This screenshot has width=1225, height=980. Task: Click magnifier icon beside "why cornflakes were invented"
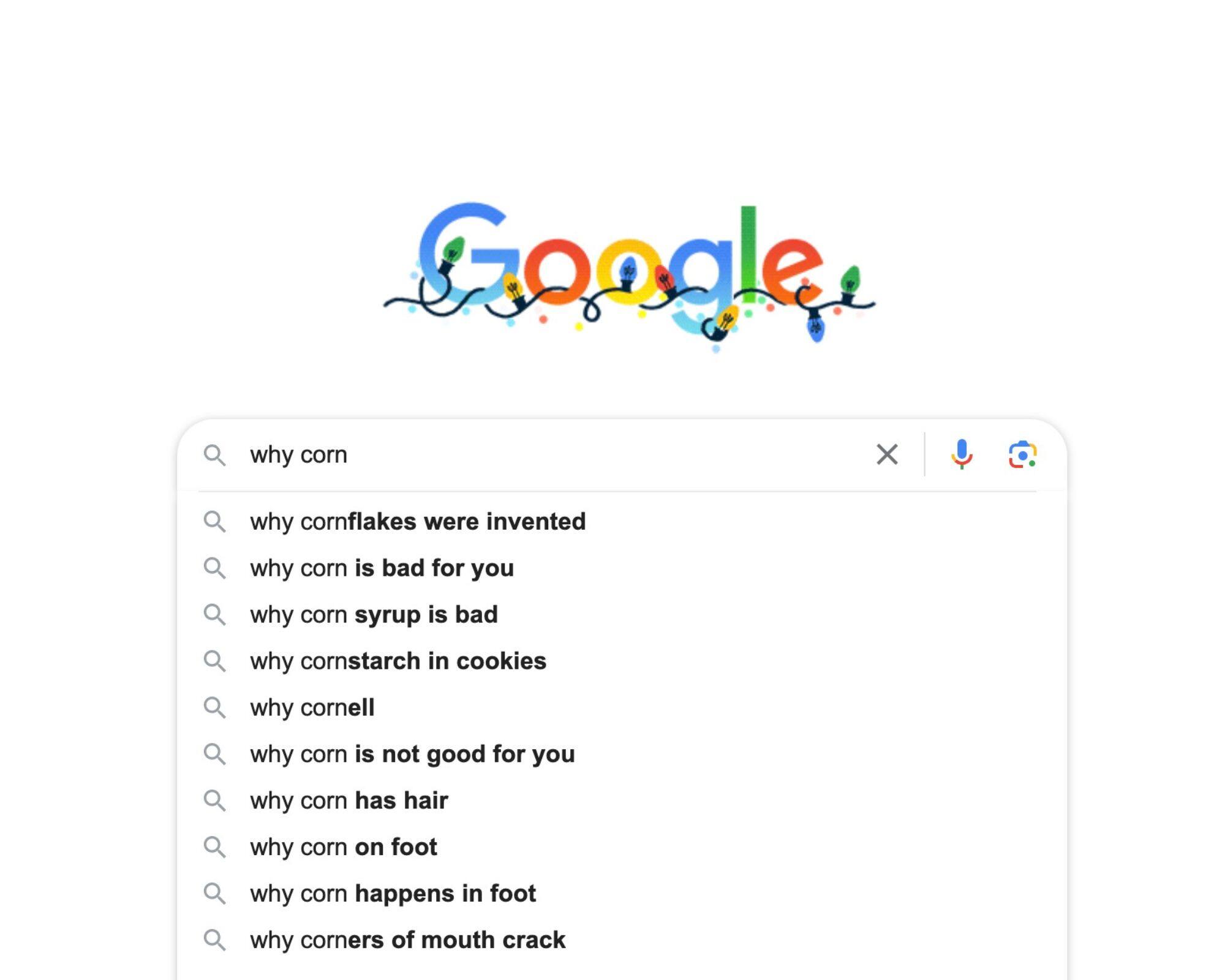[x=214, y=522]
